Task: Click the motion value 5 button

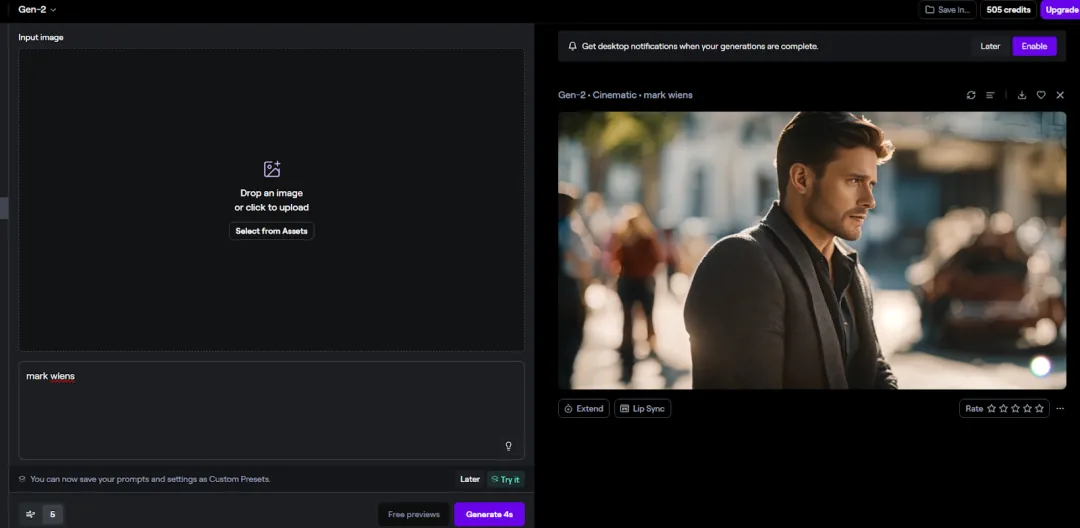Action: pyautogui.click(x=53, y=514)
